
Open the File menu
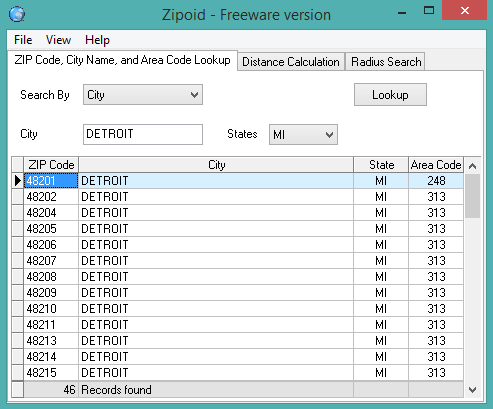click(23, 40)
